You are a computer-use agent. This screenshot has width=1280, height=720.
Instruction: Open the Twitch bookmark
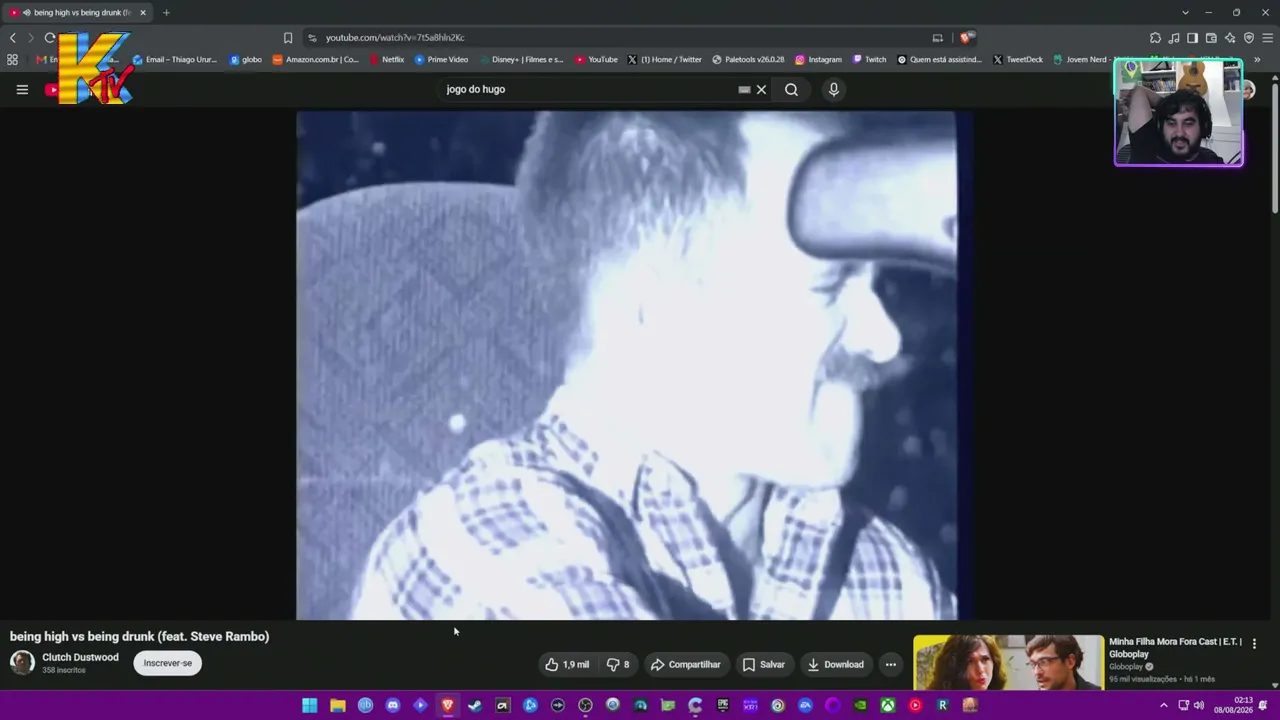[869, 60]
